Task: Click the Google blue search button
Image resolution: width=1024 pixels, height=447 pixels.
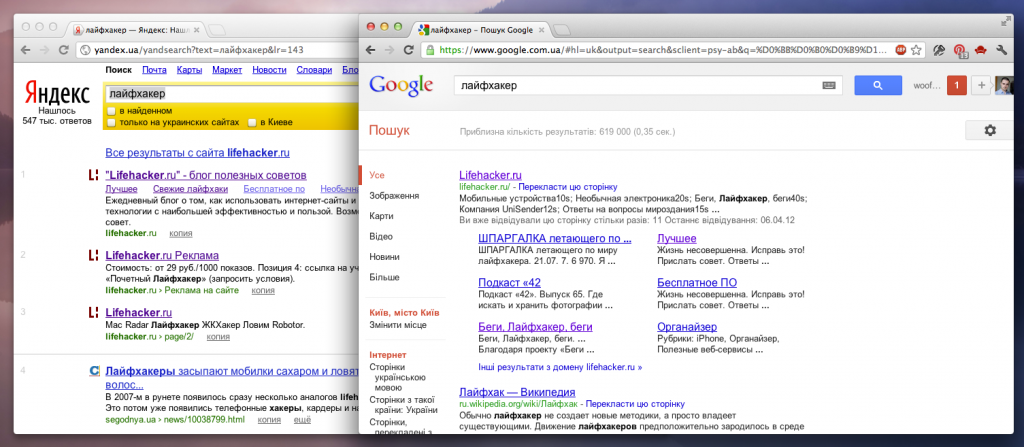Action: coord(878,85)
